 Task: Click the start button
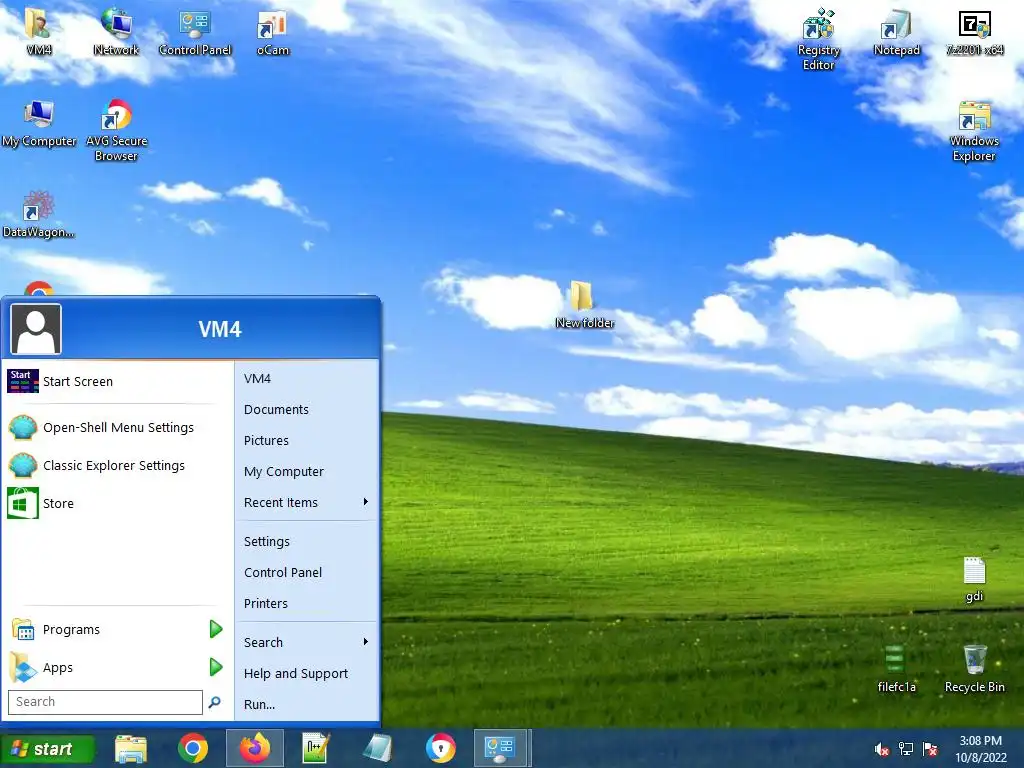pyautogui.click(x=47, y=749)
